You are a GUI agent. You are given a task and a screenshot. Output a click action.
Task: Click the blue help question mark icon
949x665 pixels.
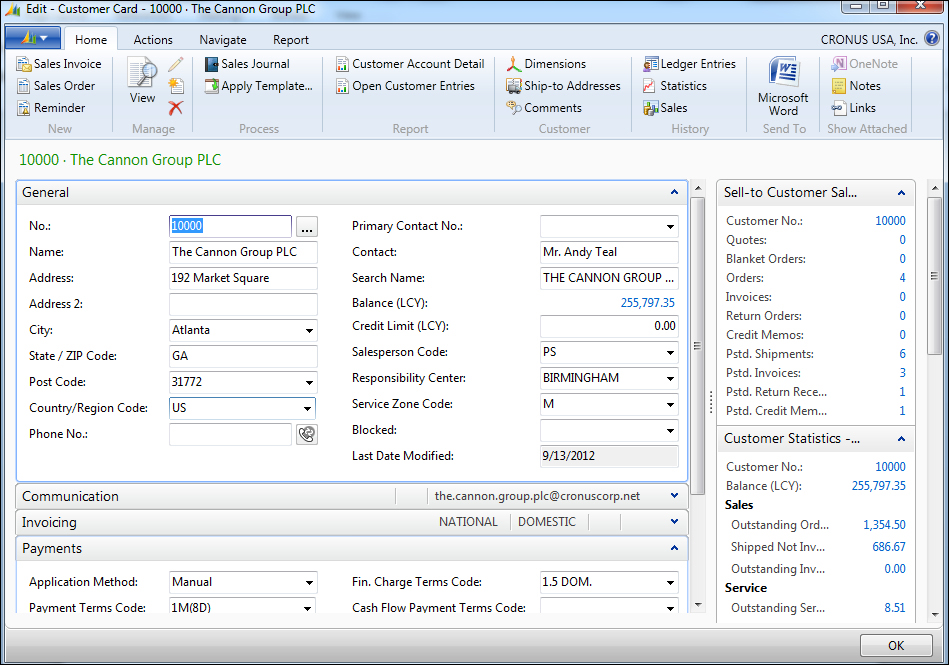(932, 39)
